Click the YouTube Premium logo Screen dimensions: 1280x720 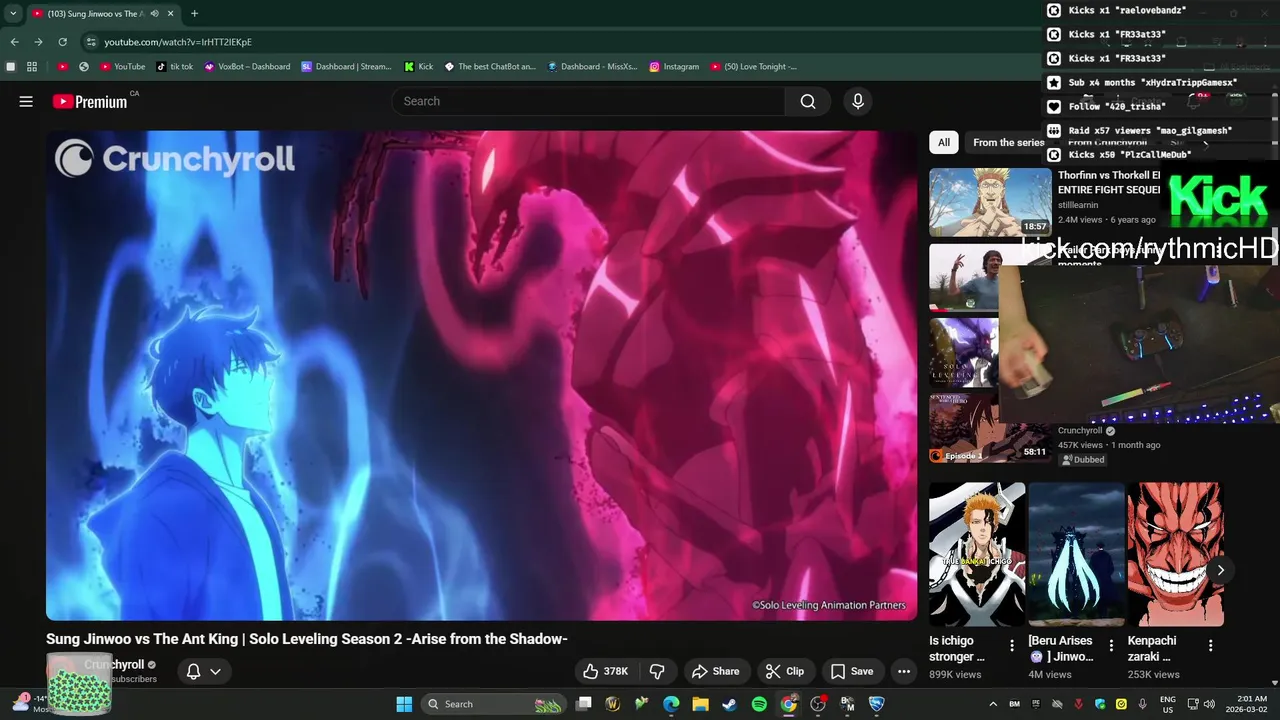point(90,101)
